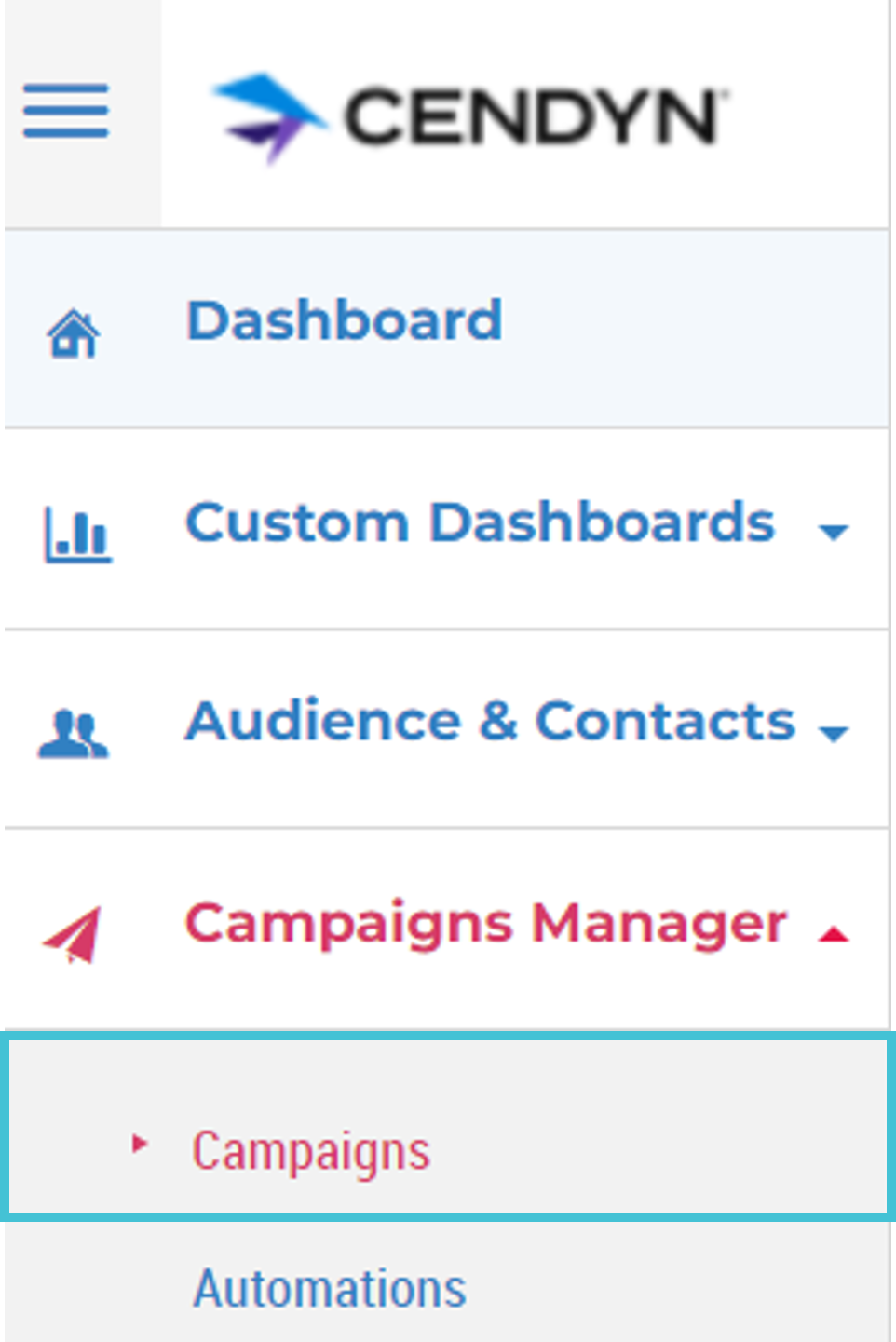Click the people icon for Audience & Contacts

pyautogui.click(x=74, y=734)
